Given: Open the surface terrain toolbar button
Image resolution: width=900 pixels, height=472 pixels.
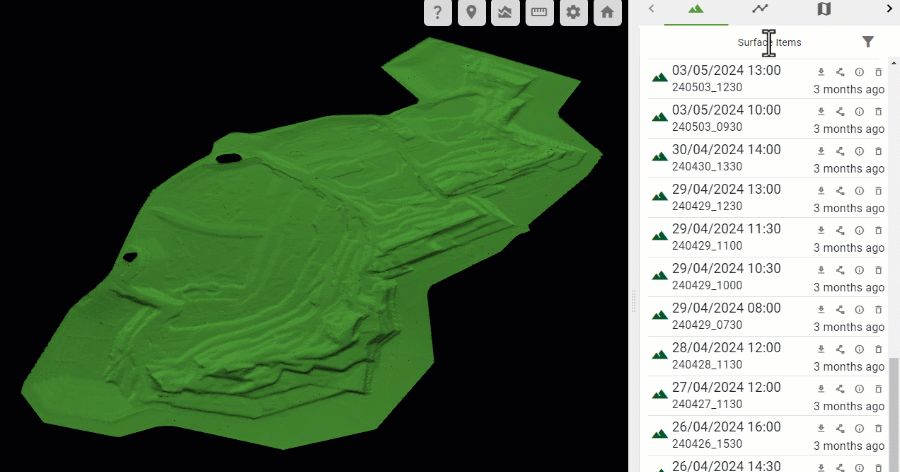Looking at the screenshot, I should 506,12.
